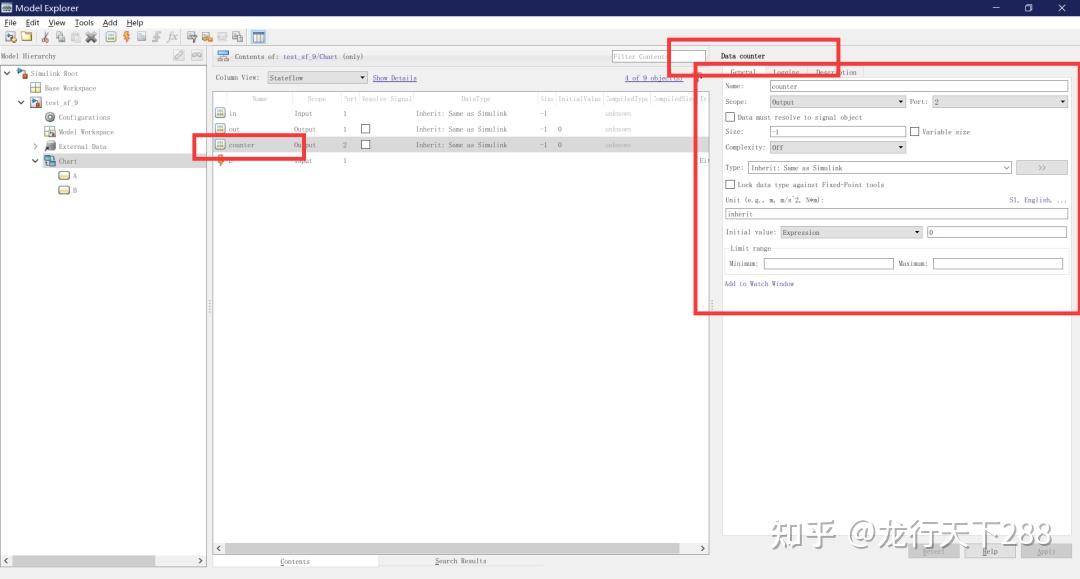Click the Add to Watch Window link
Image resolution: width=1080 pixels, height=579 pixels.
point(762,283)
